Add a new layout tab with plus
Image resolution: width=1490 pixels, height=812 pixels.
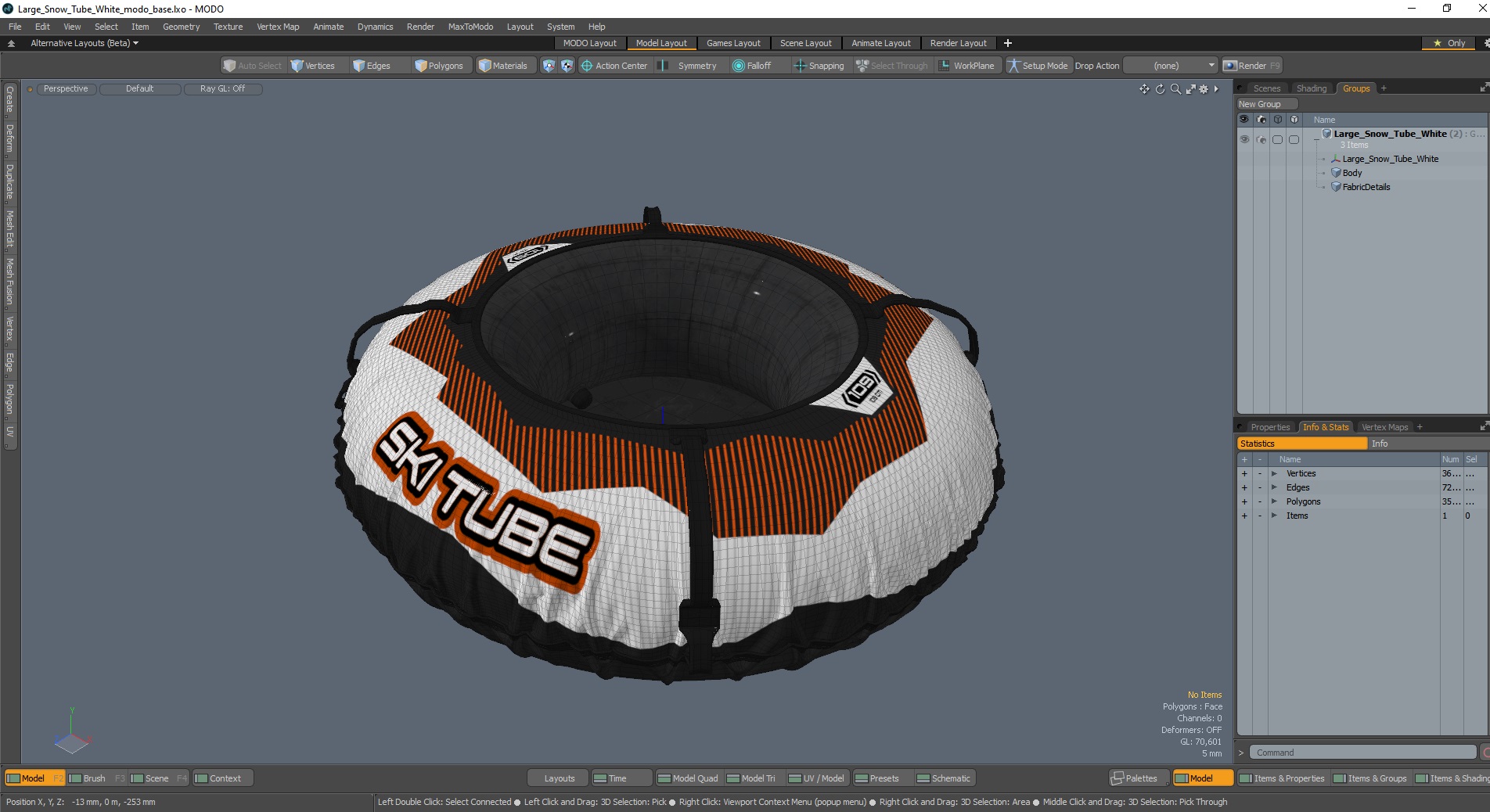[x=1008, y=43]
